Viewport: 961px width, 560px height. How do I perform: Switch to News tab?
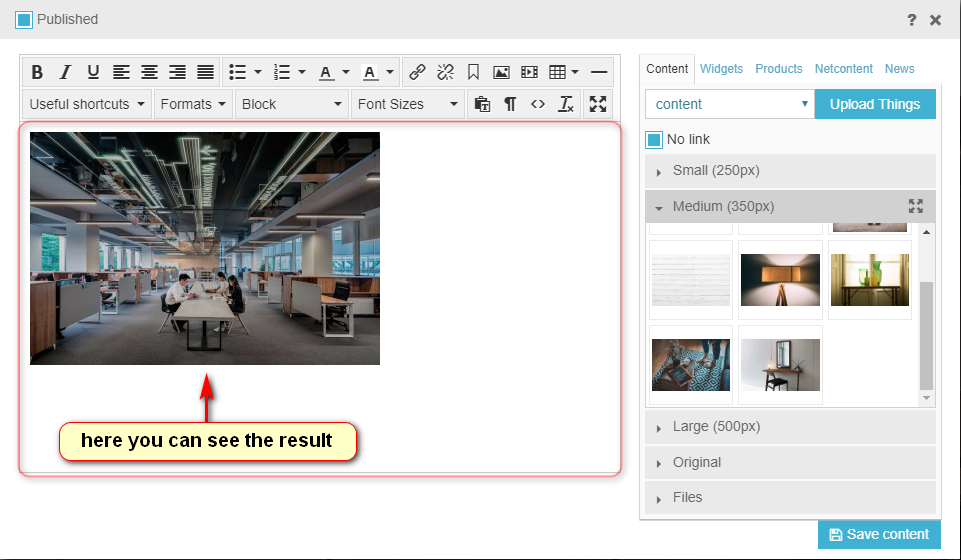[x=899, y=69]
